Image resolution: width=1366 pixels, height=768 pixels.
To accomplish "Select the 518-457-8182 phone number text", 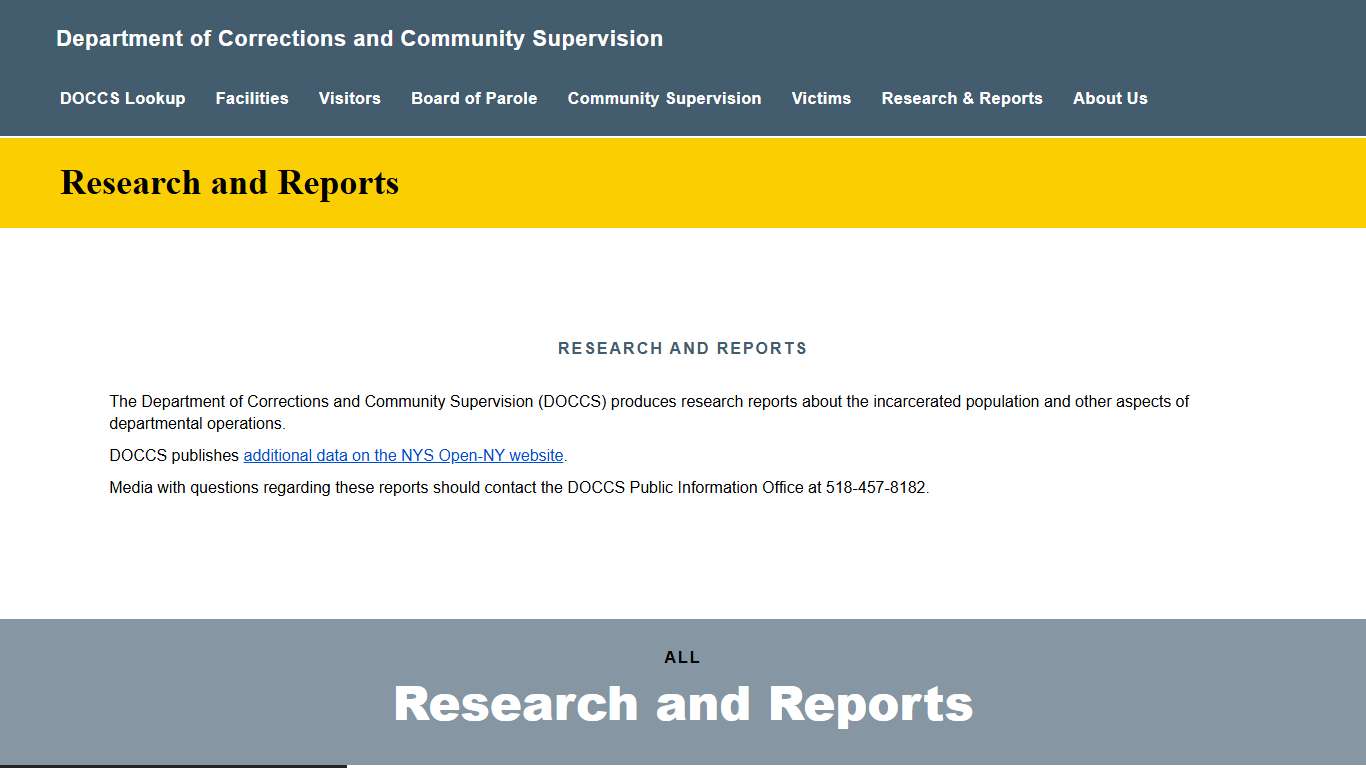I will (x=875, y=487).
